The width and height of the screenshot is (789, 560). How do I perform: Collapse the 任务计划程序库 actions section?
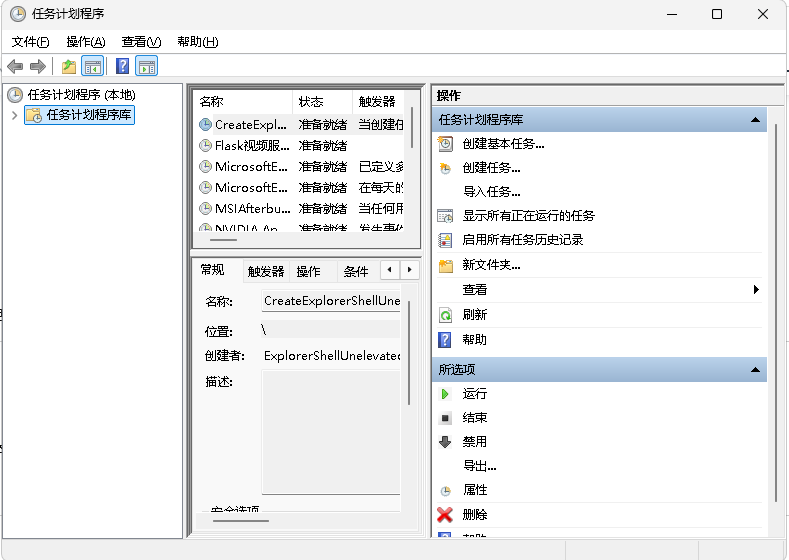(x=756, y=120)
